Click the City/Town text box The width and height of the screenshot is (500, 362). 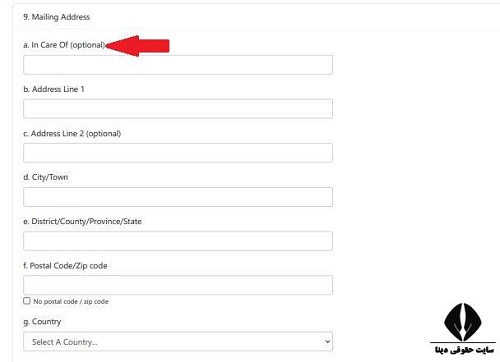[x=178, y=197]
